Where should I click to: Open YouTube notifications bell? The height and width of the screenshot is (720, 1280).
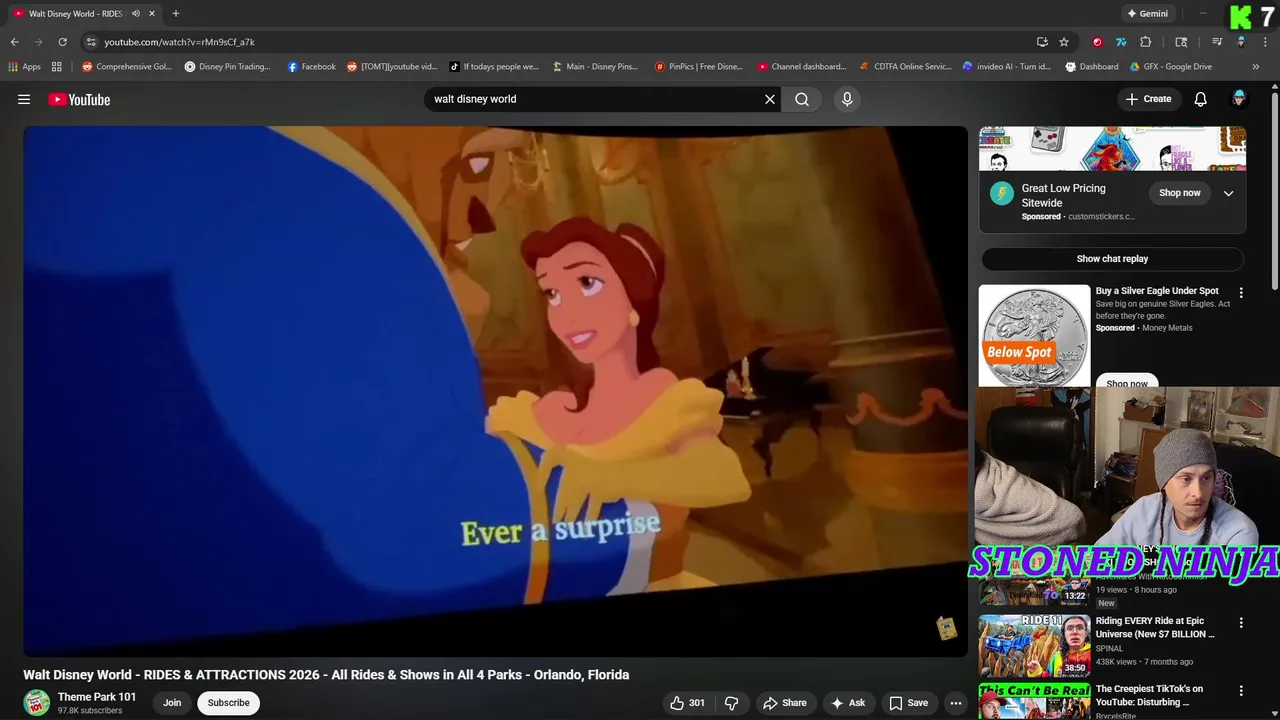click(x=1201, y=99)
